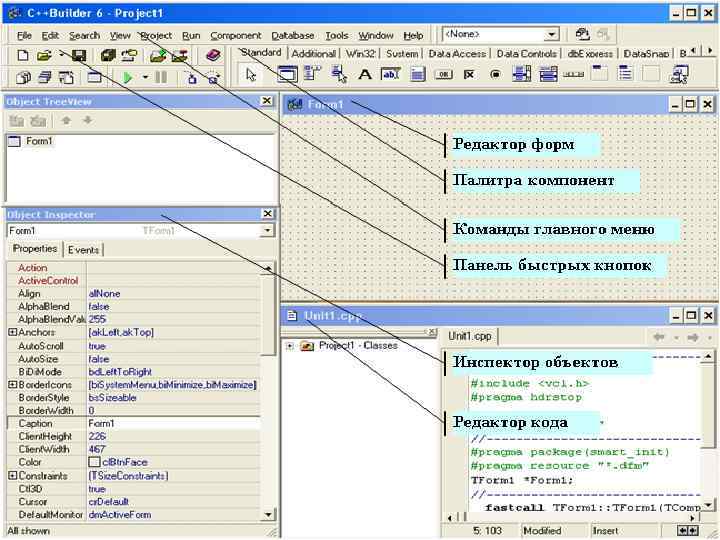Switch to the Win32 palette tab
This screenshot has width=720, height=540.
tap(360, 54)
